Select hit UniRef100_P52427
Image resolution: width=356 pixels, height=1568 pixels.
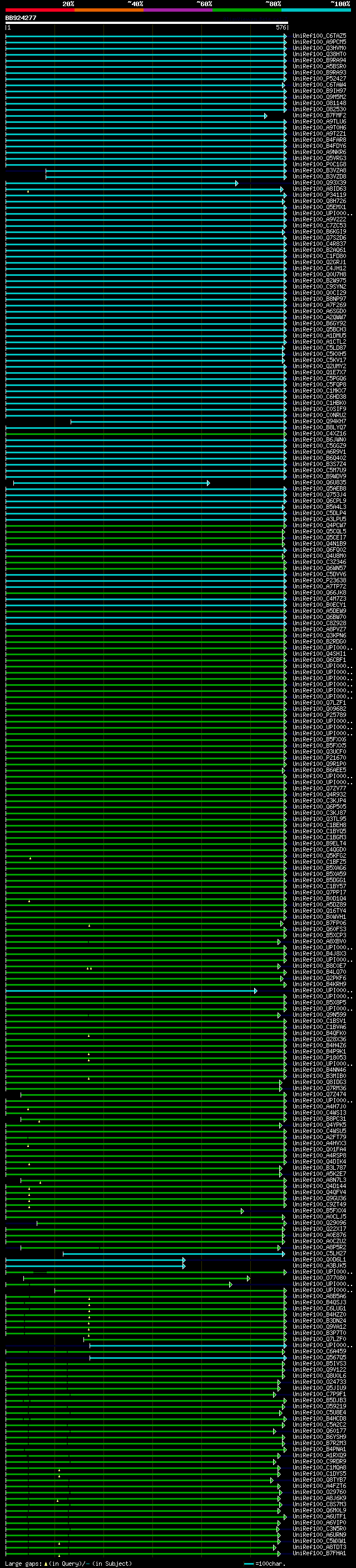[x=319, y=78]
